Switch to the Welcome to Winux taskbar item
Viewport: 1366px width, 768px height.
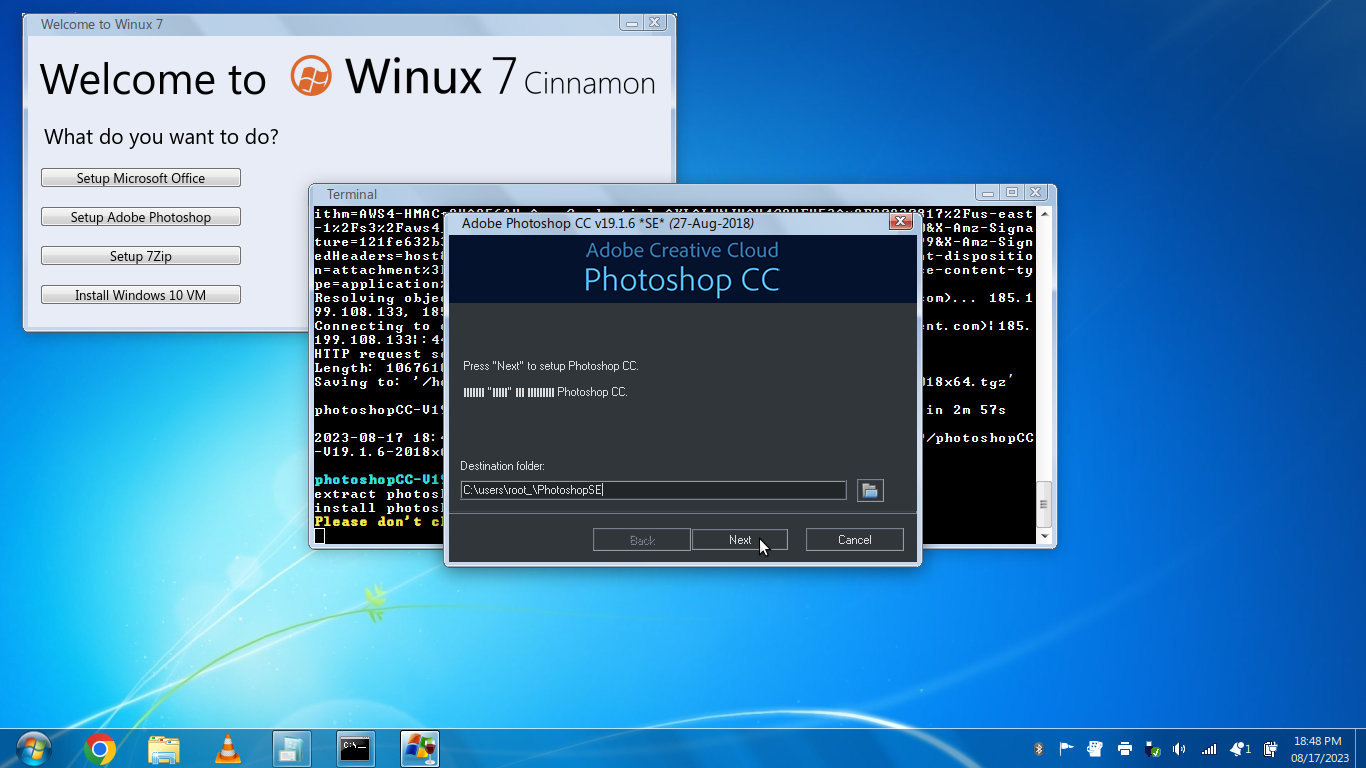[x=292, y=748]
